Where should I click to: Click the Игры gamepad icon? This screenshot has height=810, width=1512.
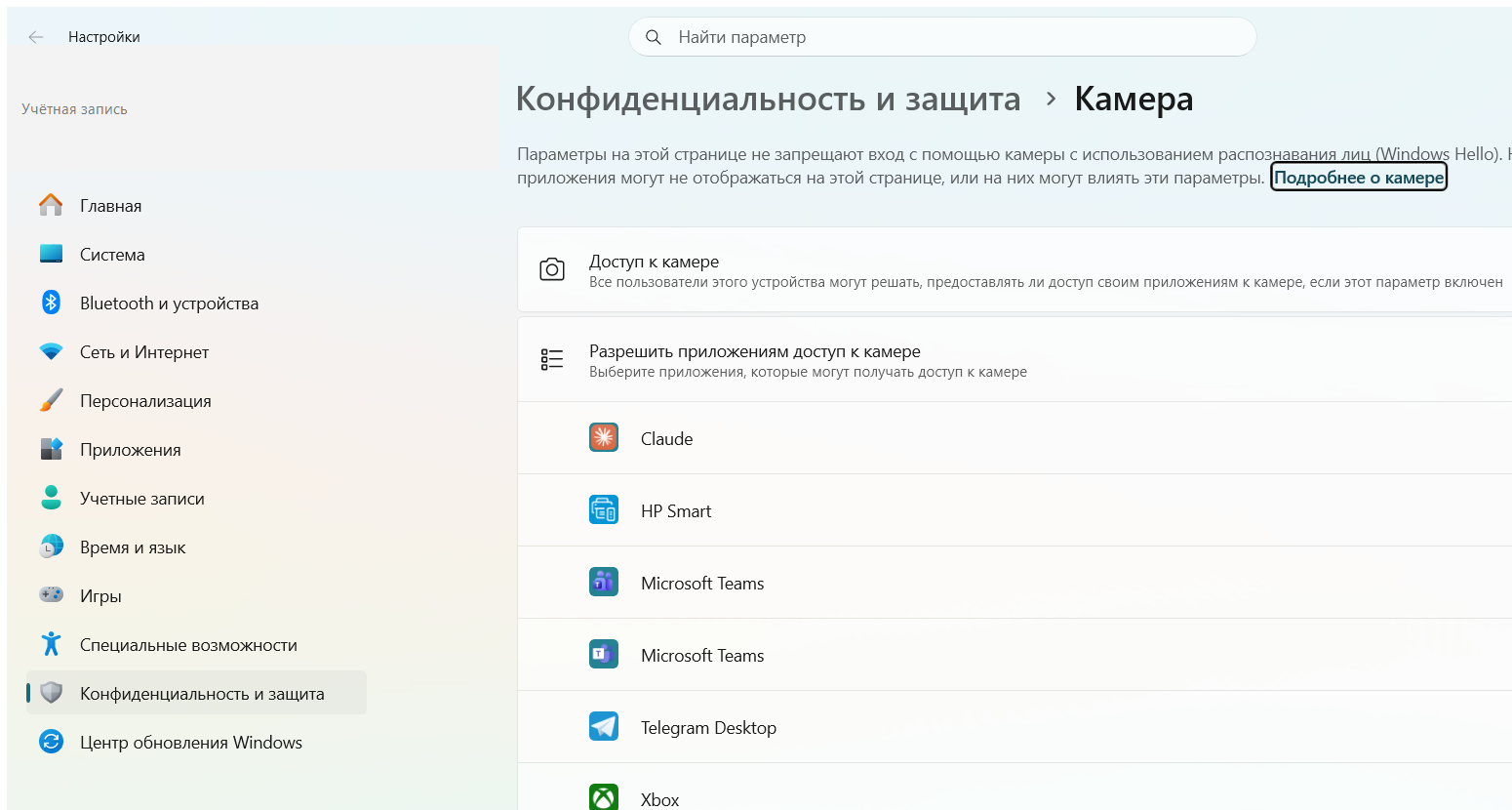[x=51, y=594]
